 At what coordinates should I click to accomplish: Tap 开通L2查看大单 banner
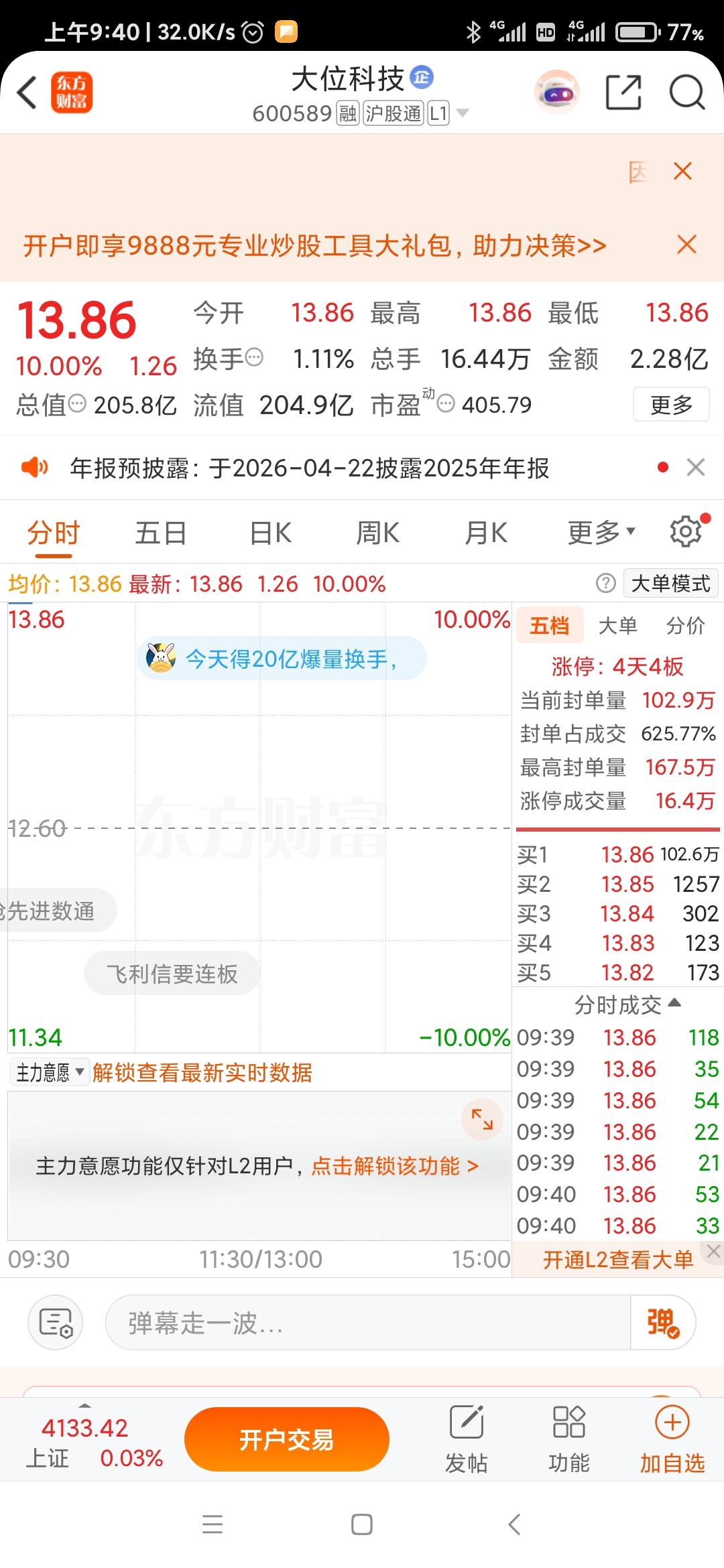[x=617, y=1260]
